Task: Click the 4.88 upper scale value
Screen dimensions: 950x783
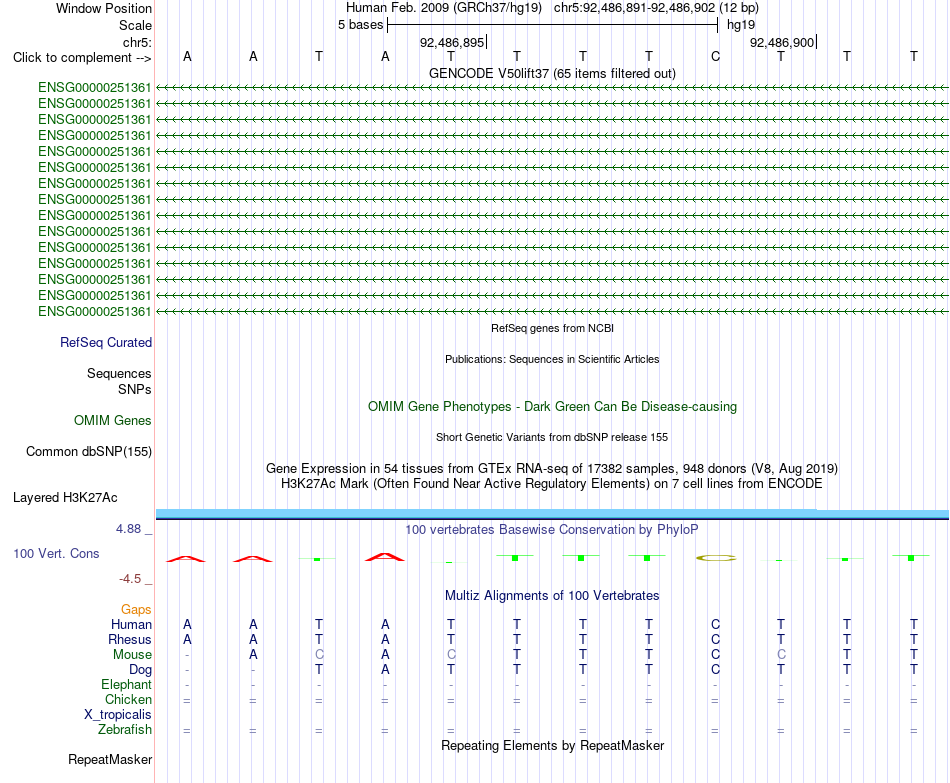Action: 128,528
